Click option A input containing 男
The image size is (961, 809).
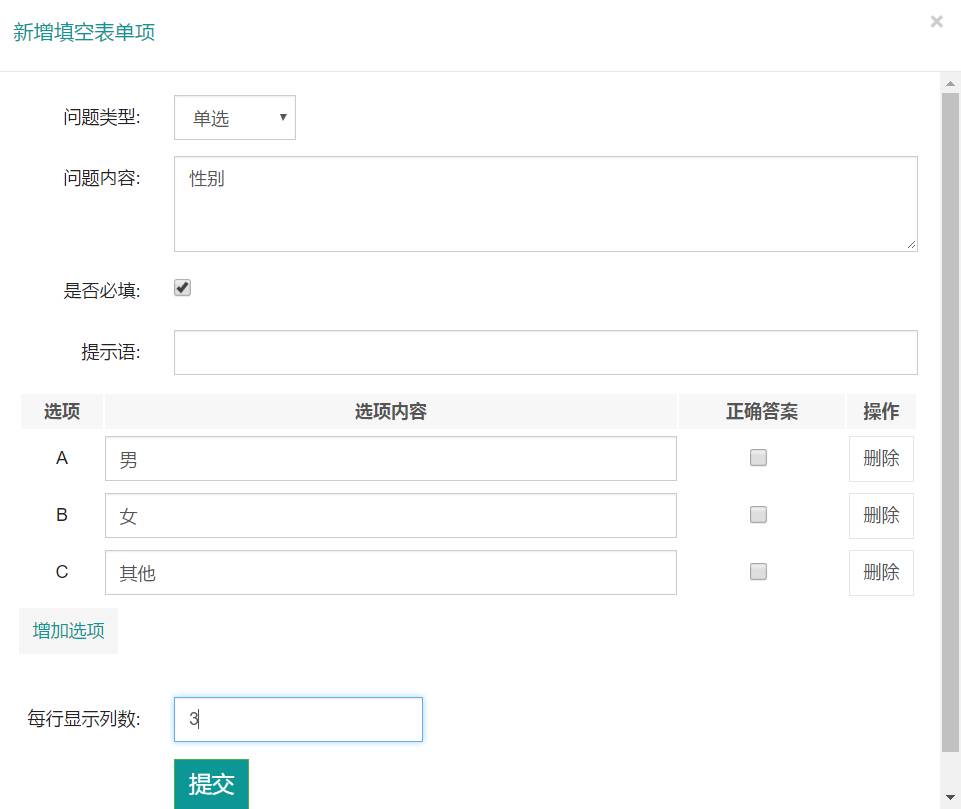390,459
